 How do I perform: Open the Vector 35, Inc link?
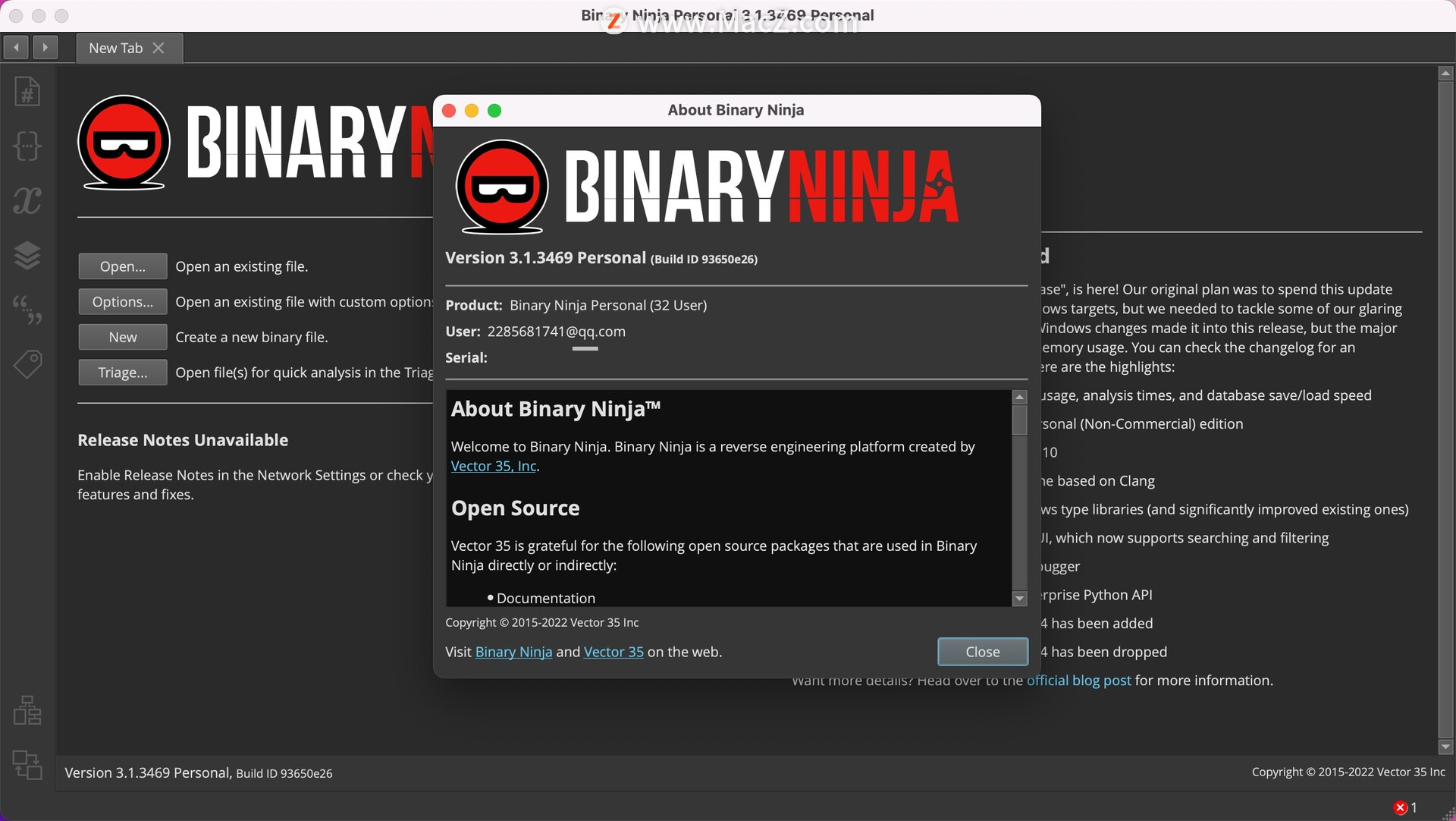(x=494, y=466)
